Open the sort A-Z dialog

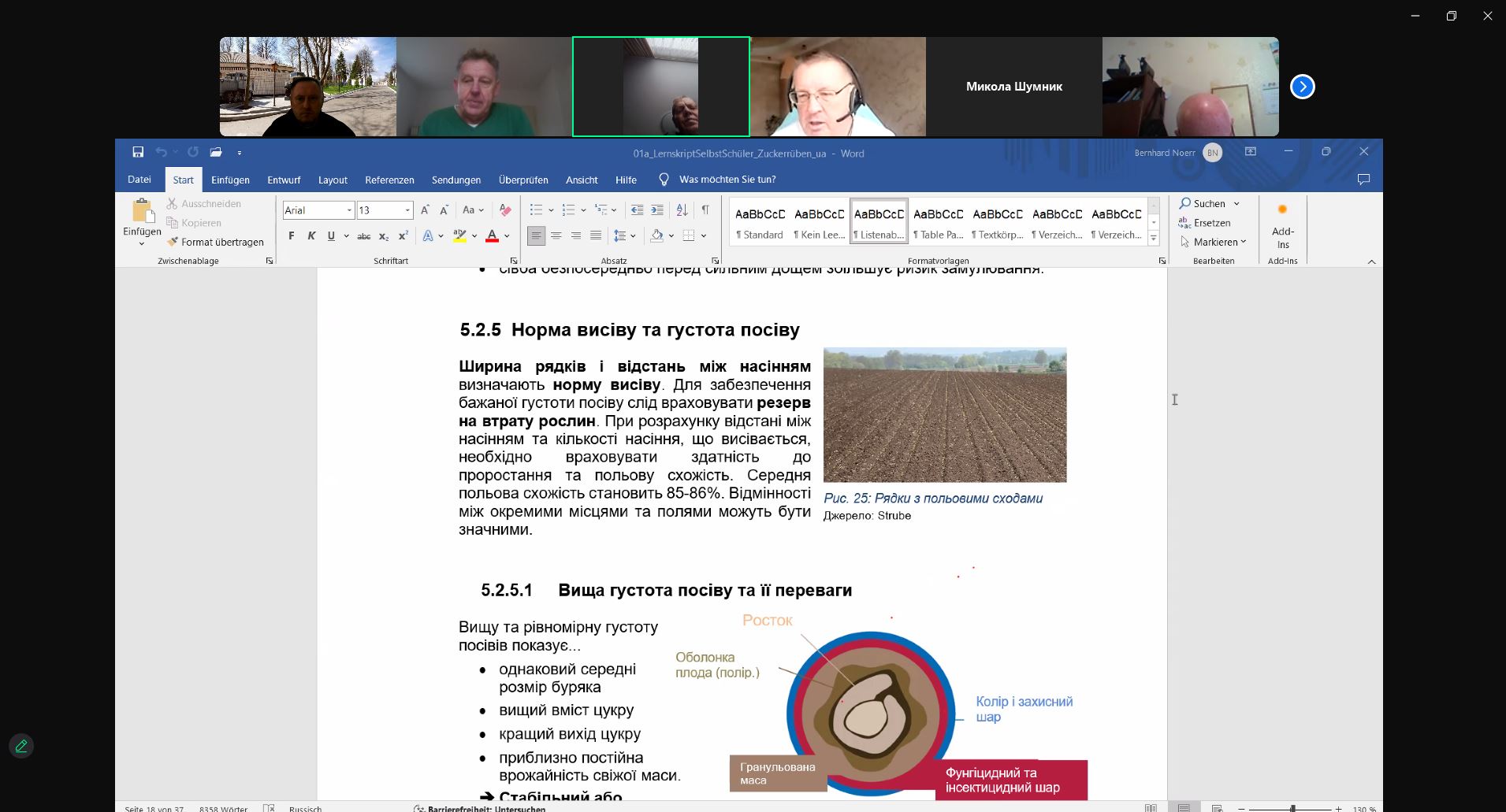tap(682, 210)
